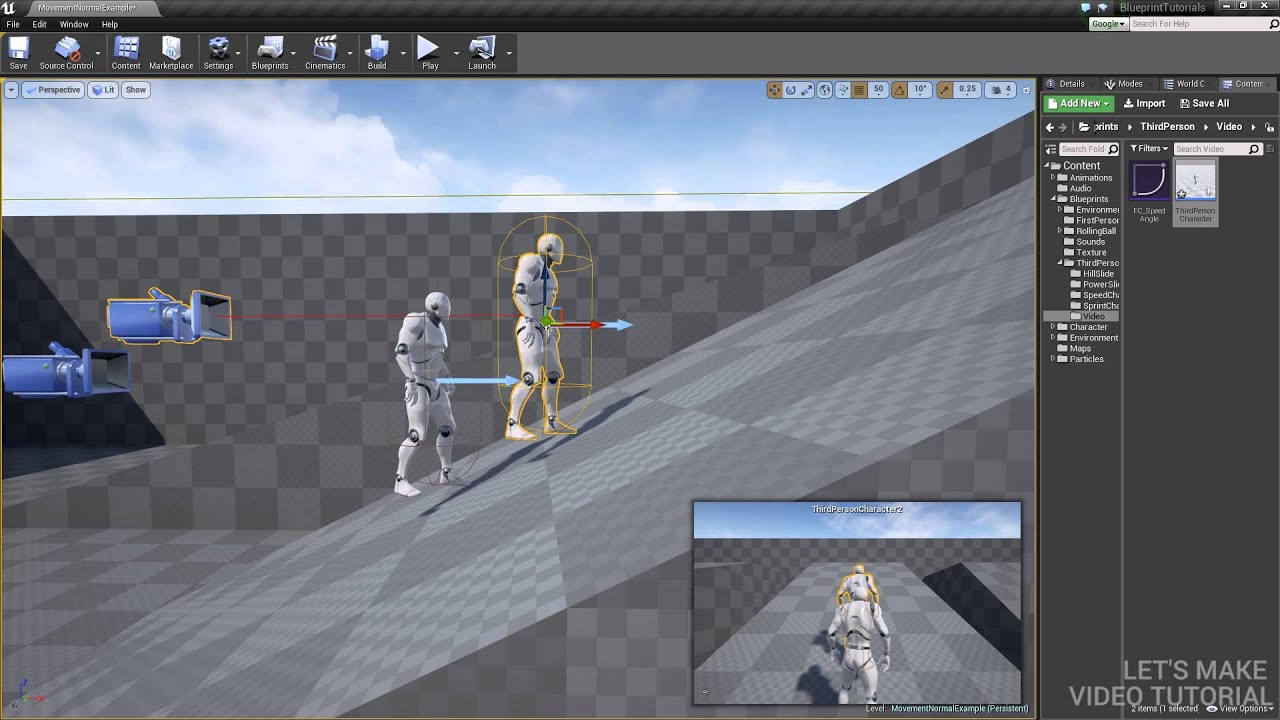Open scale snap value 0.25 dropdown
The height and width of the screenshot is (720, 1280).
(967, 90)
